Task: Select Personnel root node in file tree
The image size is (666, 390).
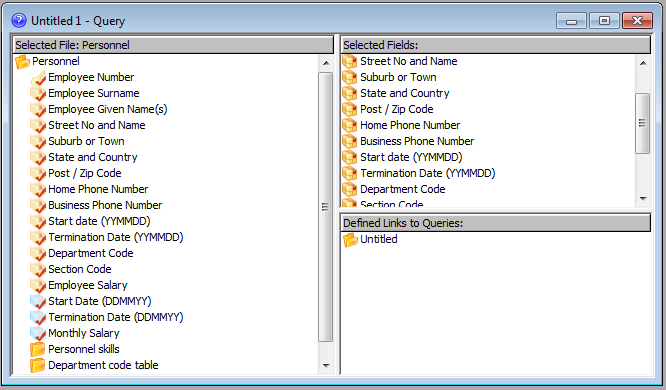Action: [x=56, y=62]
